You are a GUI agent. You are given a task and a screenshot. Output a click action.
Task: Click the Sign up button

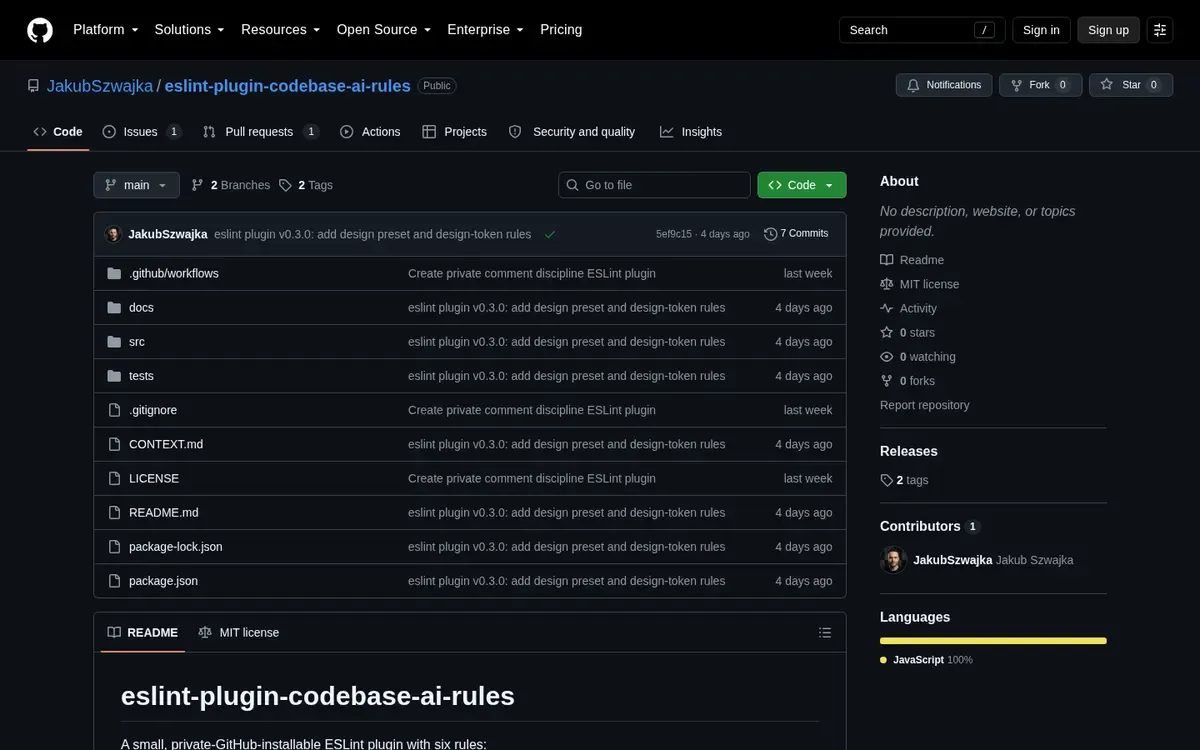click(1108, 30)
